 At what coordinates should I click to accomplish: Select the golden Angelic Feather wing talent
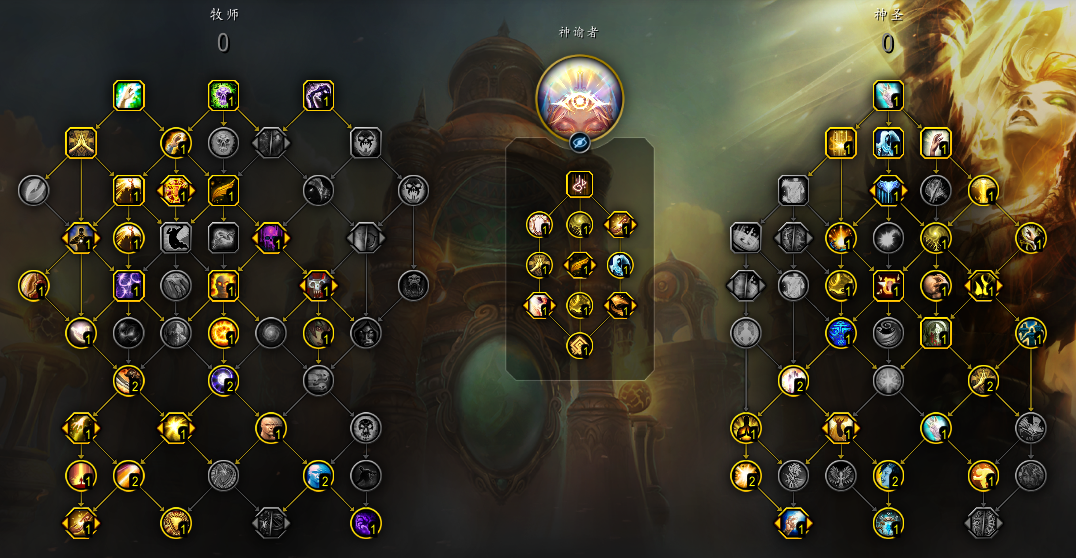pyautogui.click(x=223, y=190)
